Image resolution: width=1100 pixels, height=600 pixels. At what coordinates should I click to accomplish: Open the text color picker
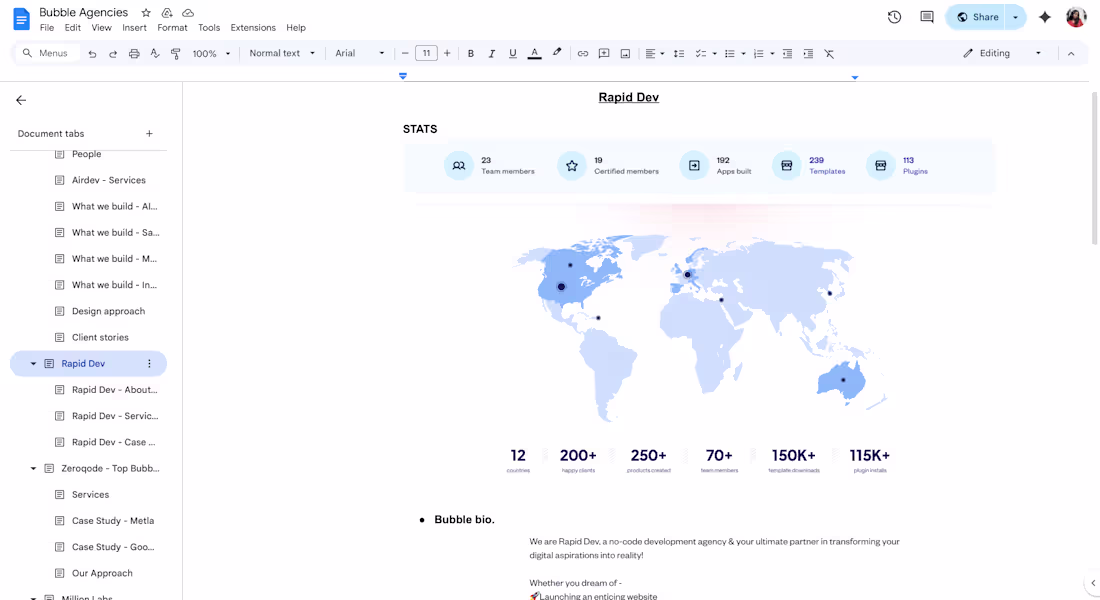535,53
